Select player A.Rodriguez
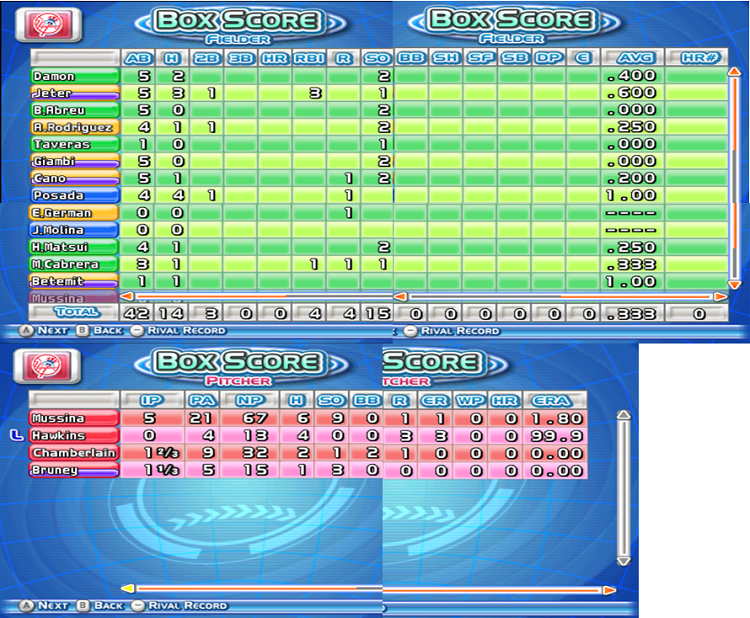Image resolution: width=750 pixels, height=618 pixels. tap(75, 127)
